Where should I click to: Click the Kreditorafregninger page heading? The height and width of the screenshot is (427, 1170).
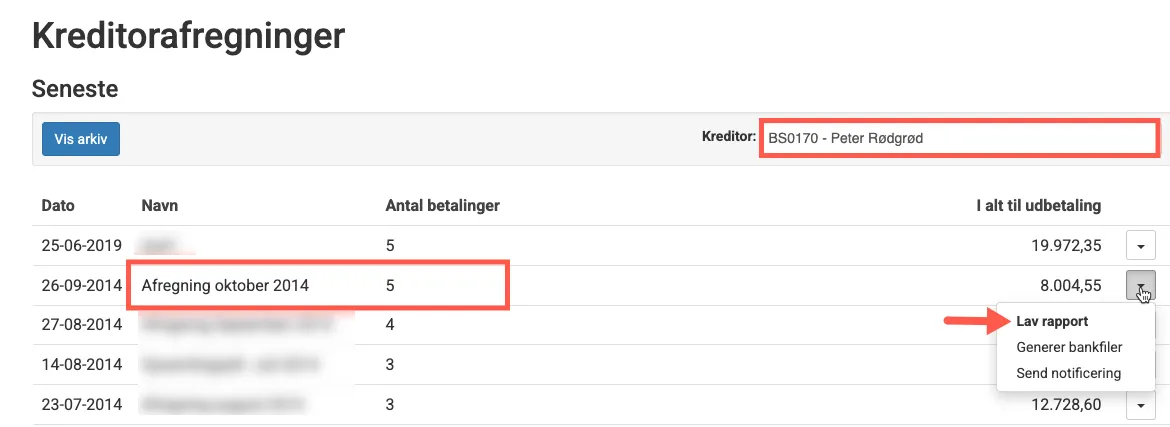click(188, 36)
